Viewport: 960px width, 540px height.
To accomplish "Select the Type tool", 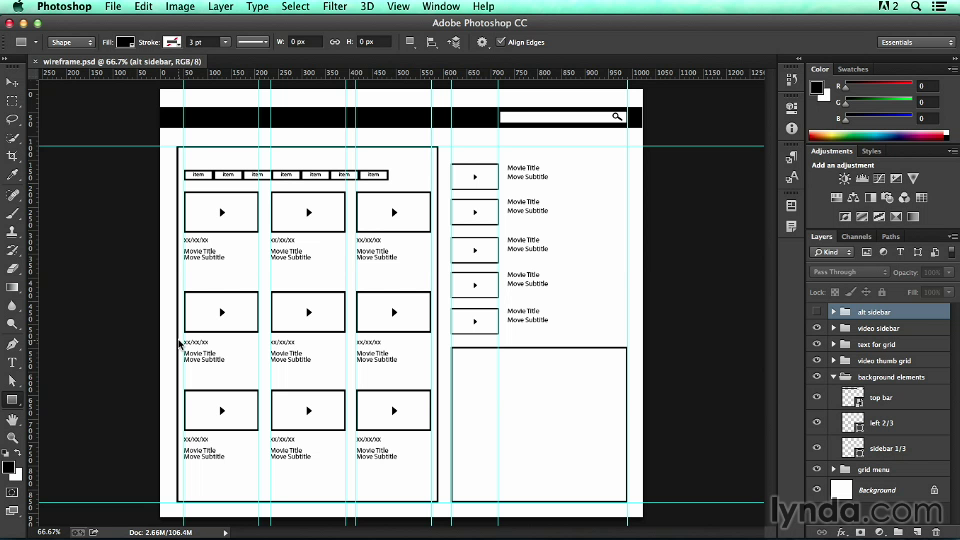I will (12, 362).
